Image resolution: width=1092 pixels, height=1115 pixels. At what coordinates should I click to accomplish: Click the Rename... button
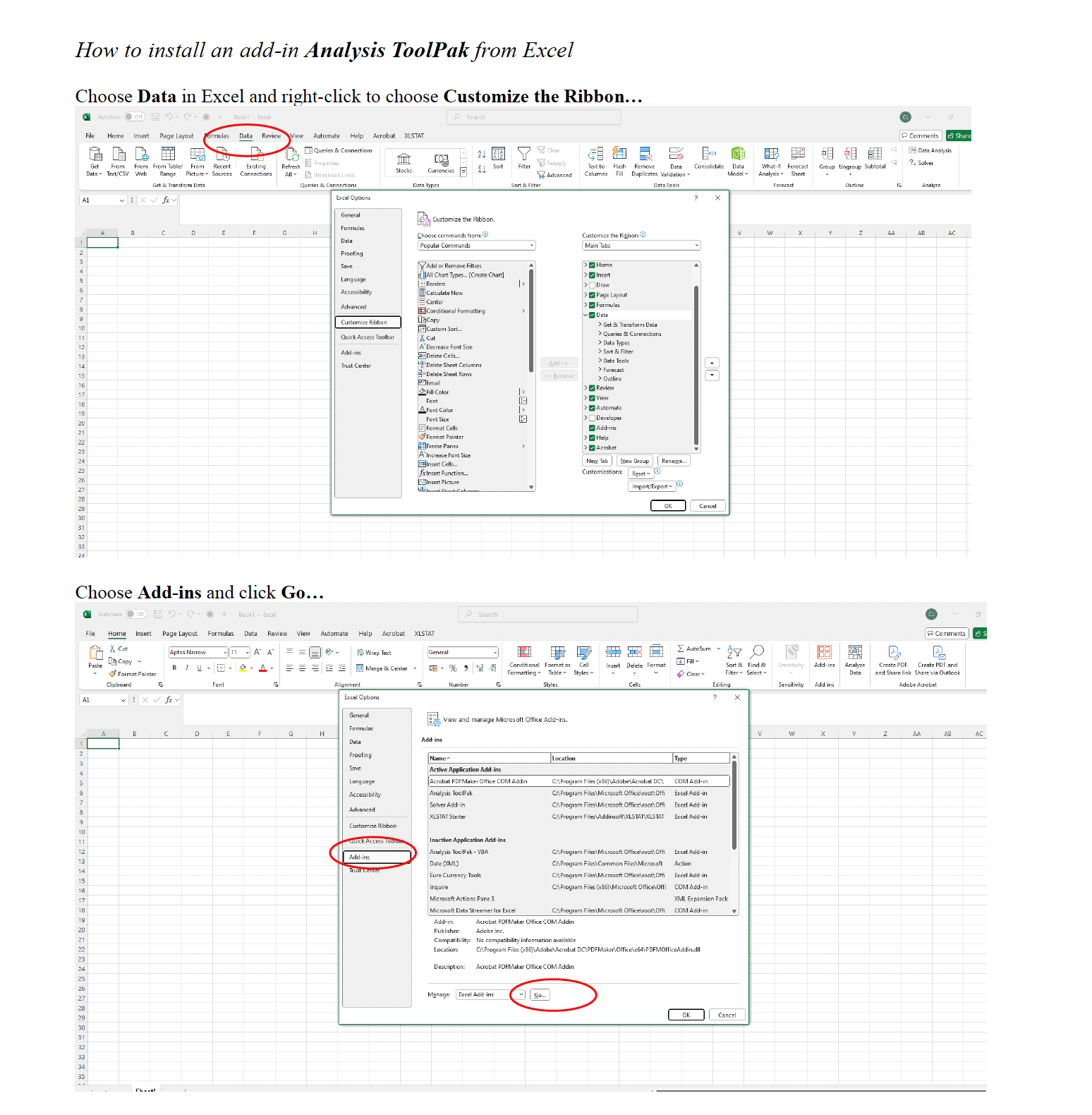tap(674, 461)
